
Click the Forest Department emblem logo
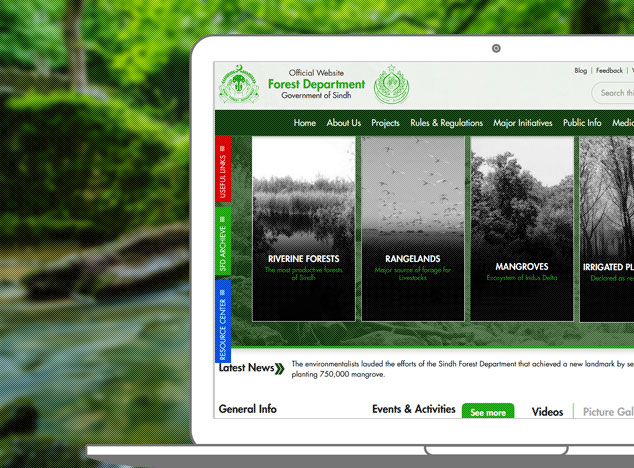click(x=238, y=84)
